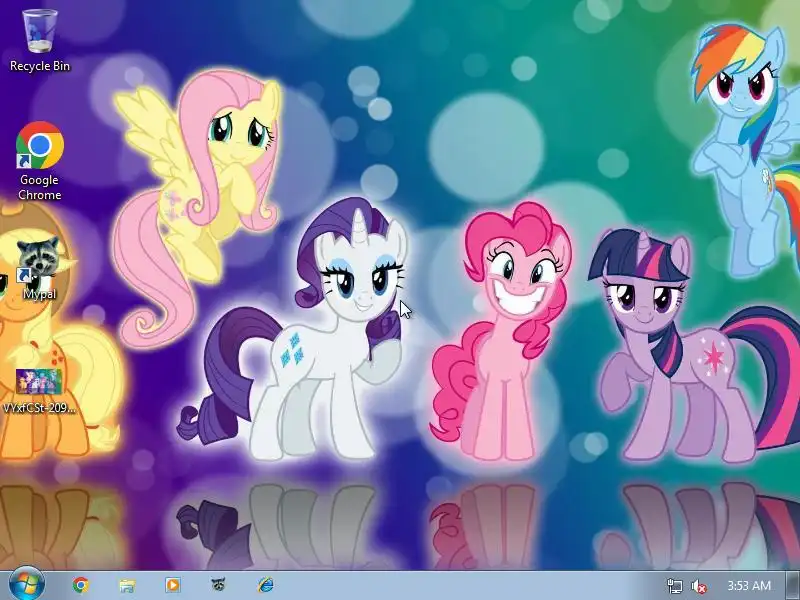Open Internet Explorer from the taskbar
Image resolution: width=800 pixels, height=600 pixels.
pos(265,585)
